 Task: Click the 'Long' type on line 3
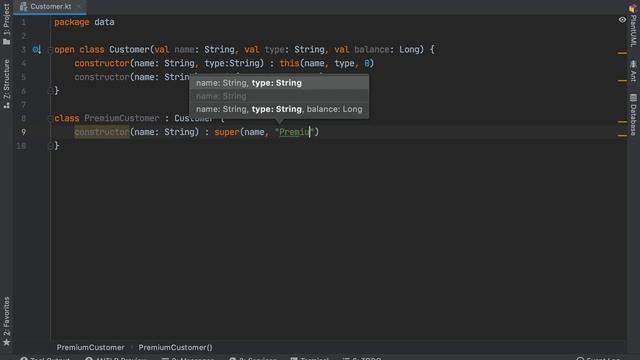(409, 50)
